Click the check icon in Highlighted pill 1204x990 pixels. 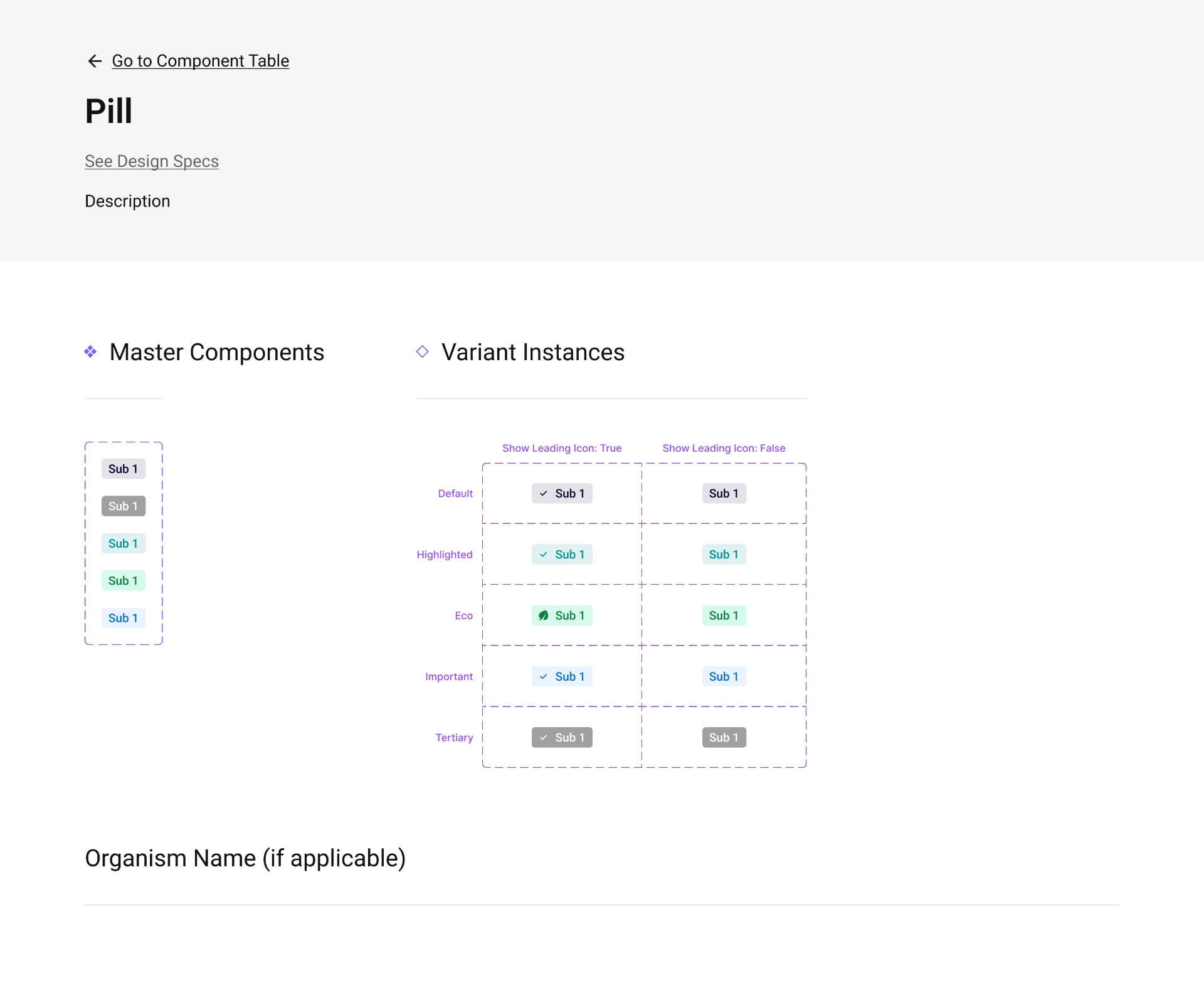pos(544,555)
